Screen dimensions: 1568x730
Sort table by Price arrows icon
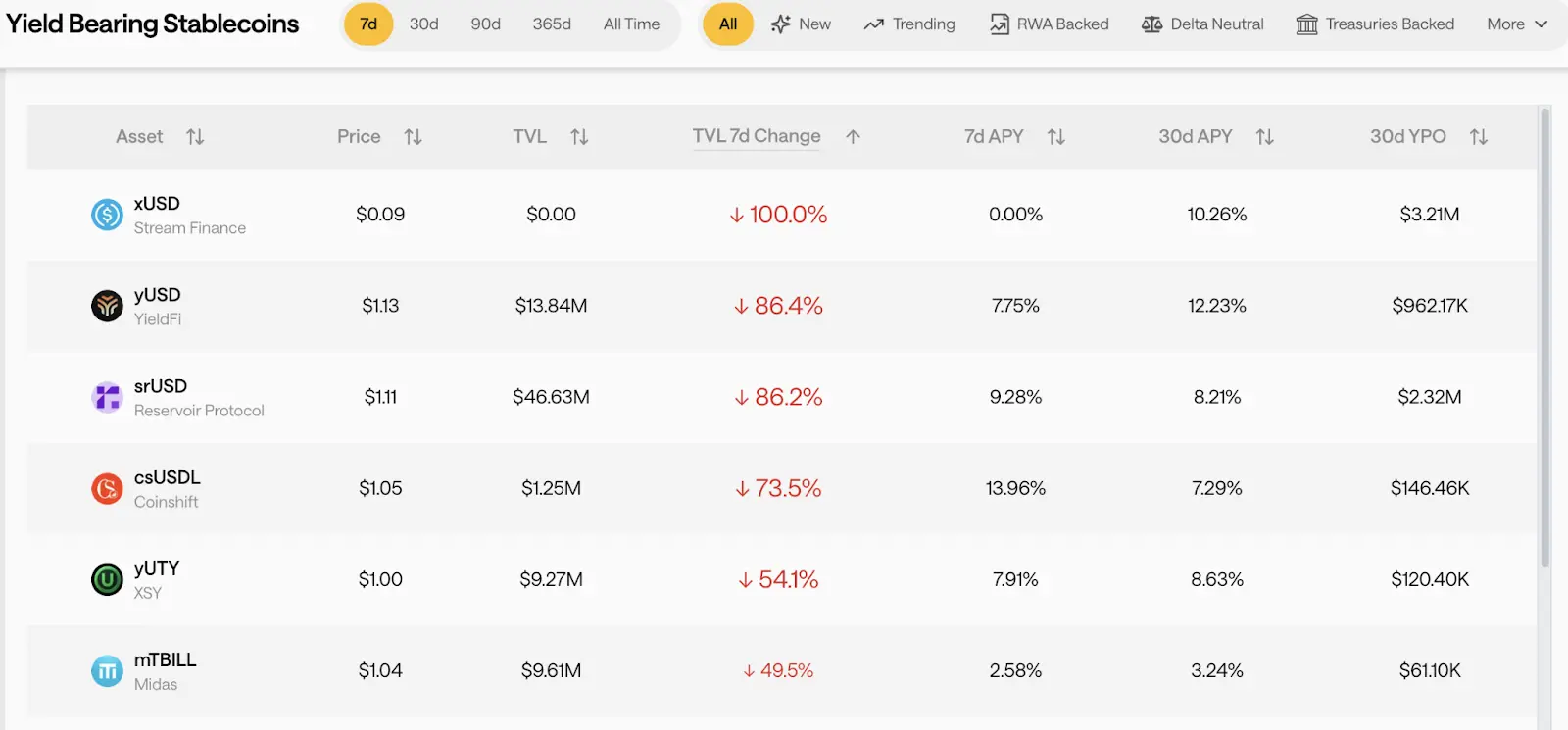pyautogui.click(x=413, y=137)
